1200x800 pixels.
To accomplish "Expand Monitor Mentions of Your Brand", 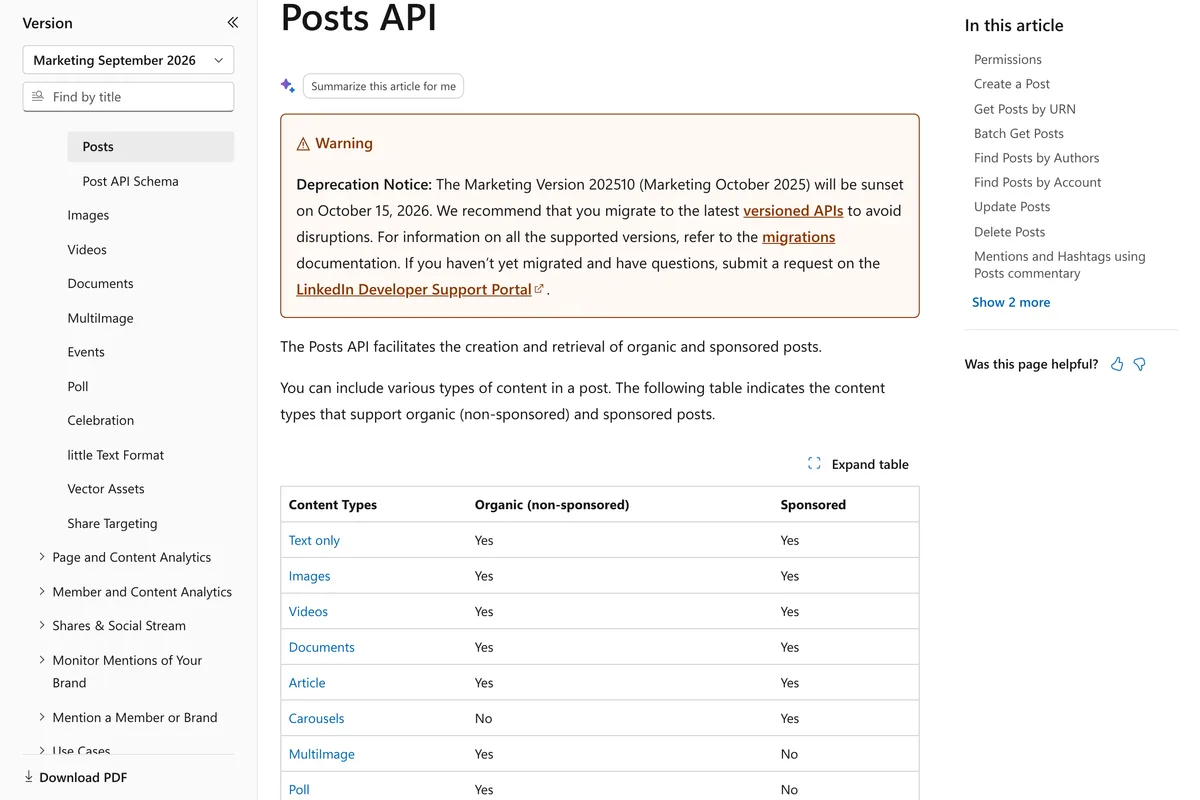I will [41, 660].
